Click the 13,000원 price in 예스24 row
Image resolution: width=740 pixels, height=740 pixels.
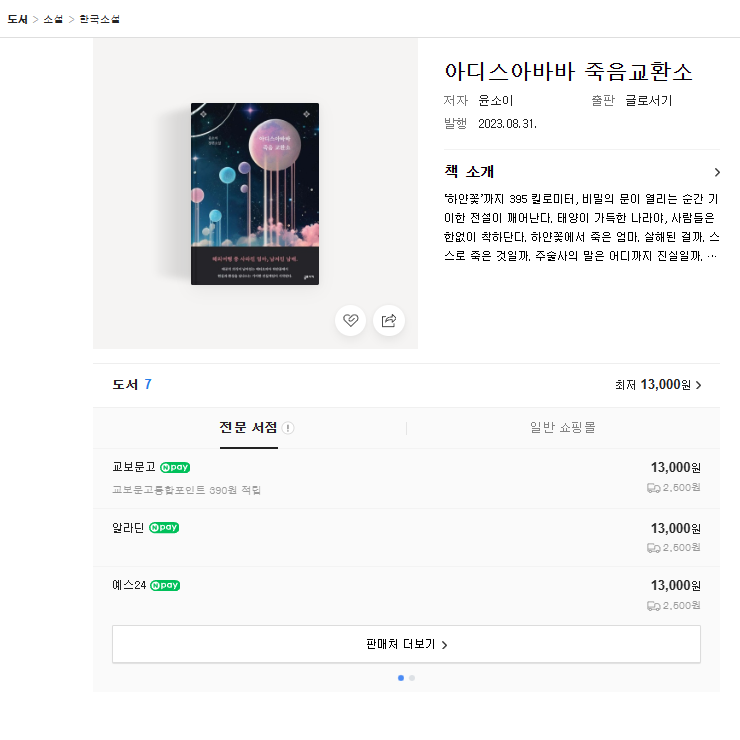[675, 586]
